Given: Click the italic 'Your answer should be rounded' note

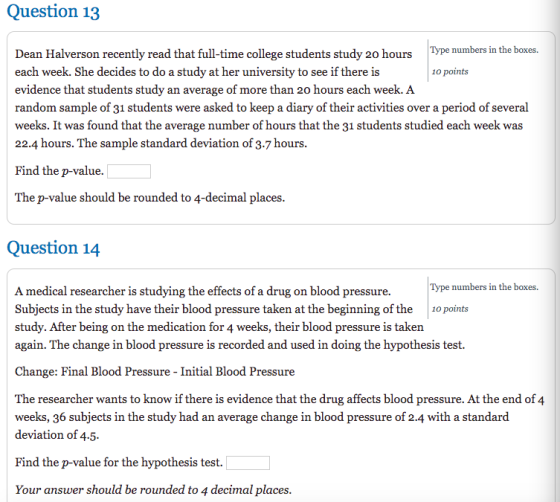Looking at the screenshot, I should 153,490.
